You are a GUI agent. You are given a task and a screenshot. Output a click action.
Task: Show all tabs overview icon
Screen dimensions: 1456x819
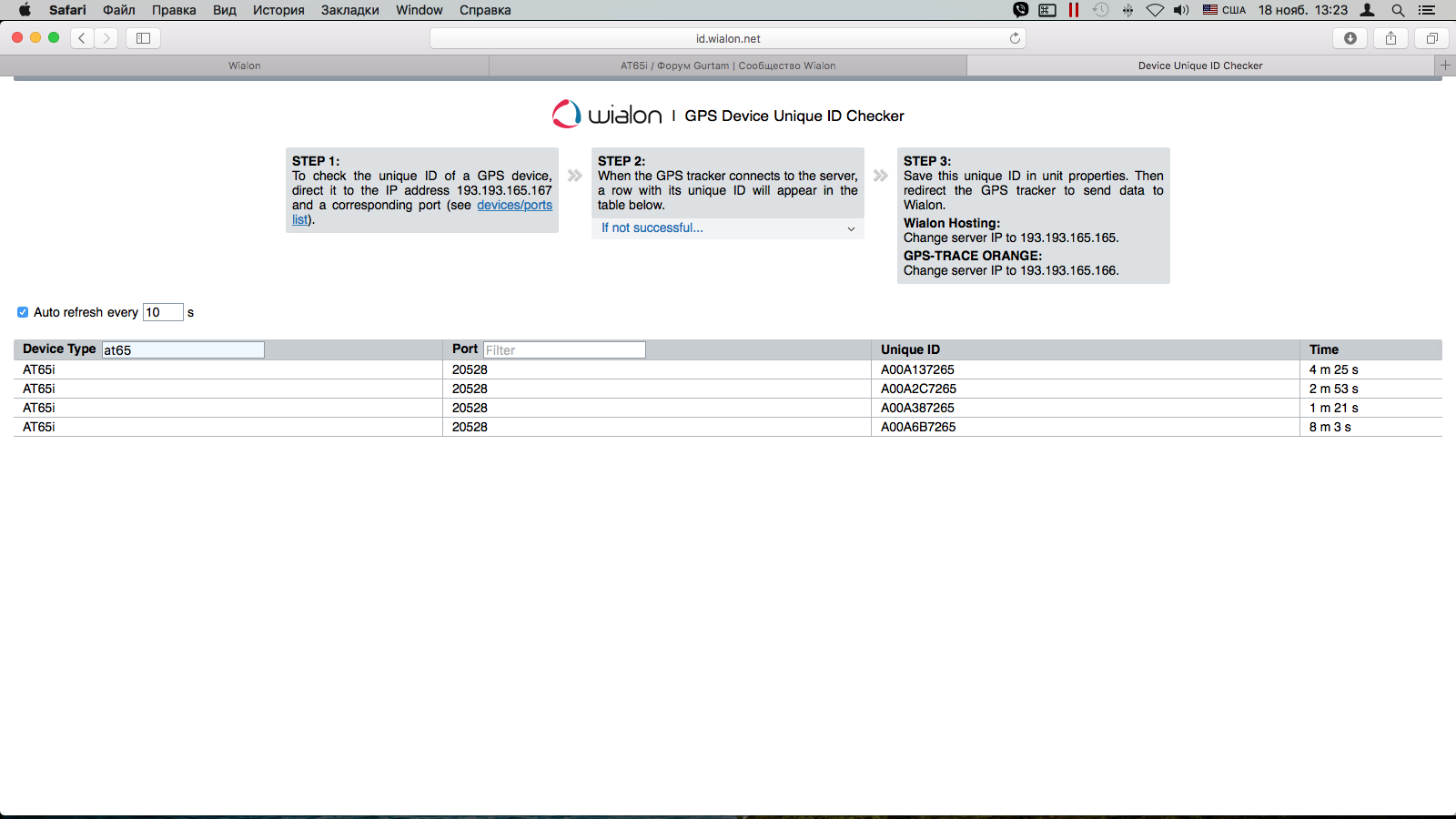coord(1431,38)
